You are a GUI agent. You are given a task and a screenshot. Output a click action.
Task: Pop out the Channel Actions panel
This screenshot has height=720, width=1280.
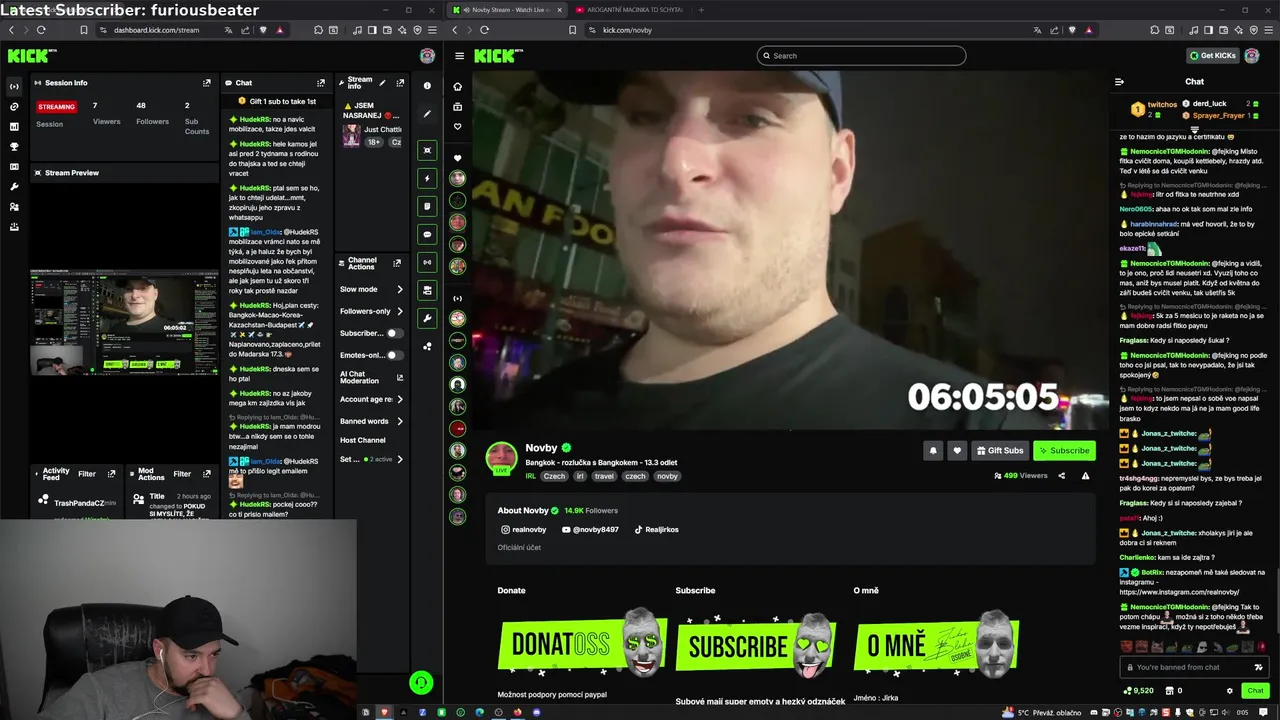pyautogui.click(x=397, y=263)
